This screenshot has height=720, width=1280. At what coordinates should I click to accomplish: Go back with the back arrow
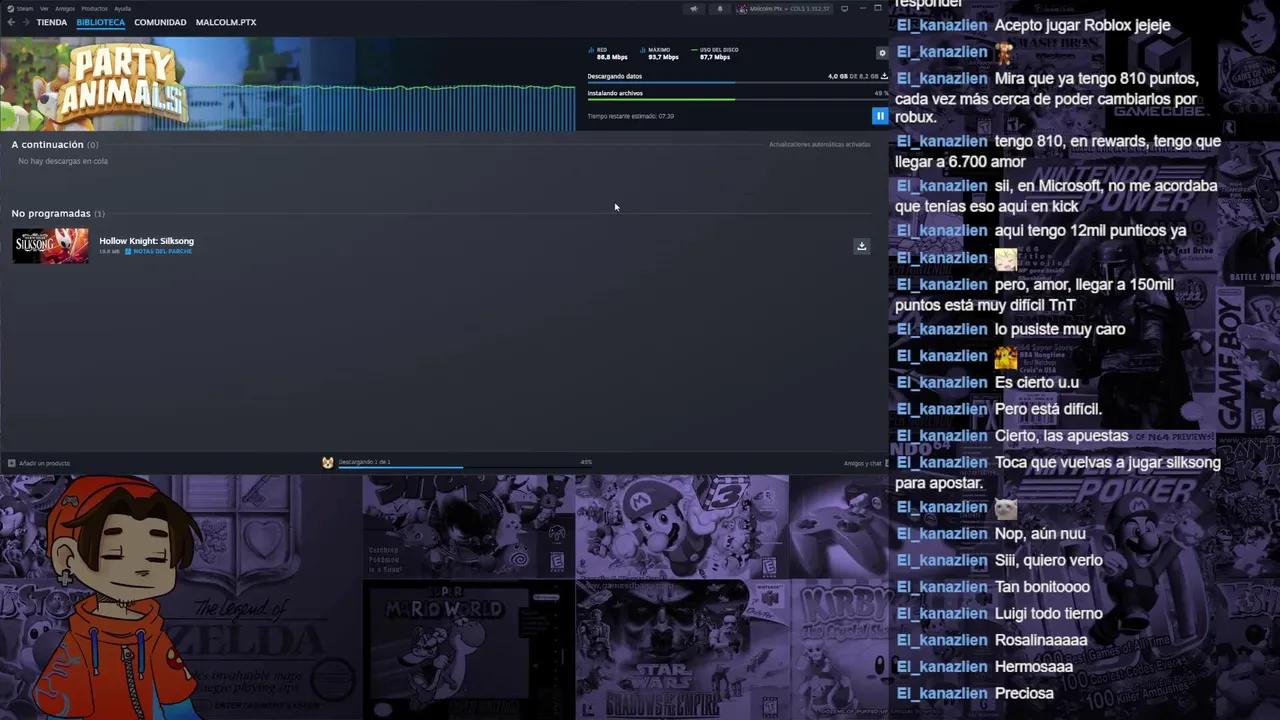[x=11, y=22]
